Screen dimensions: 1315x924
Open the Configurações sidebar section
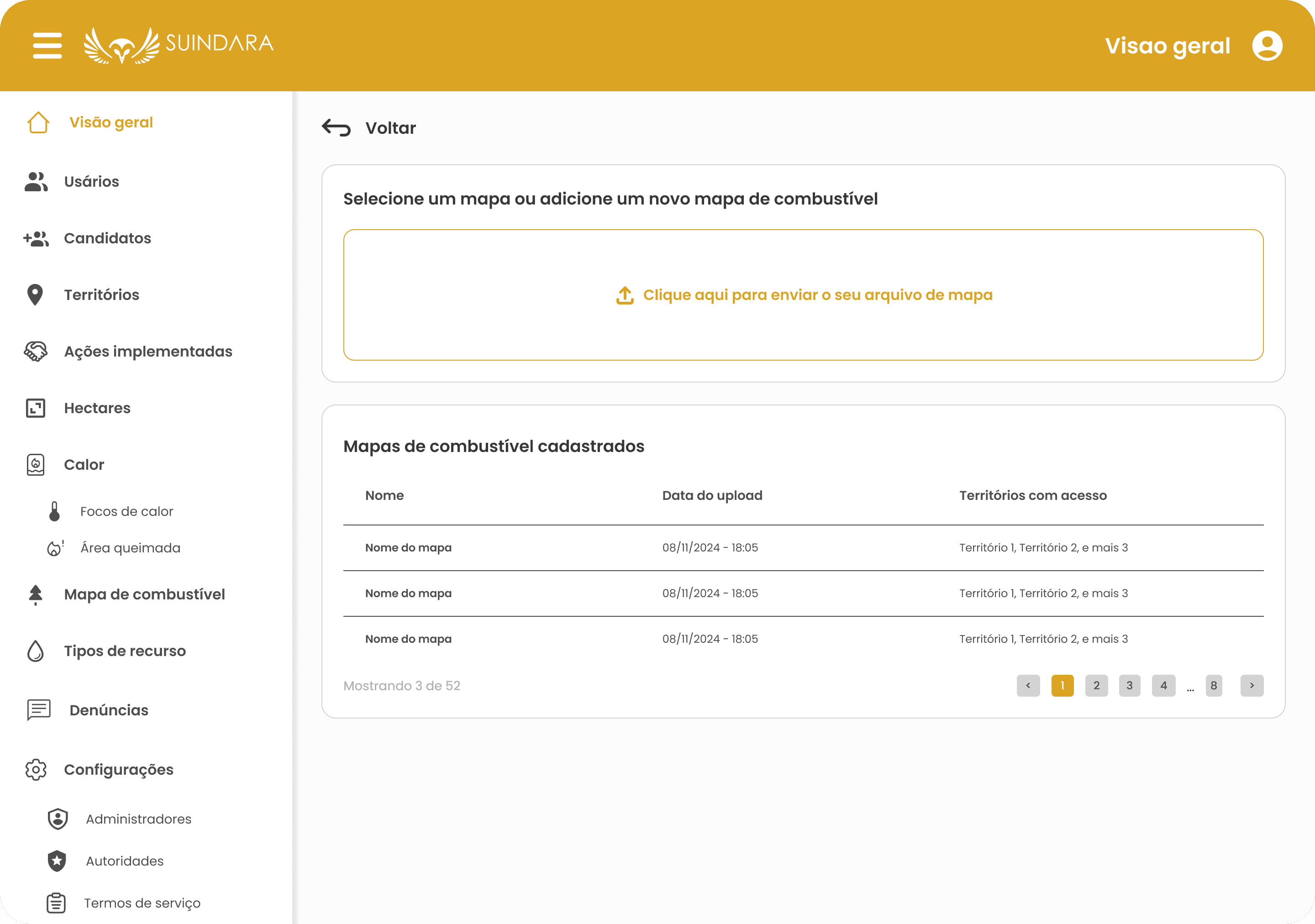pyautogui.click(x=119, y=770)
